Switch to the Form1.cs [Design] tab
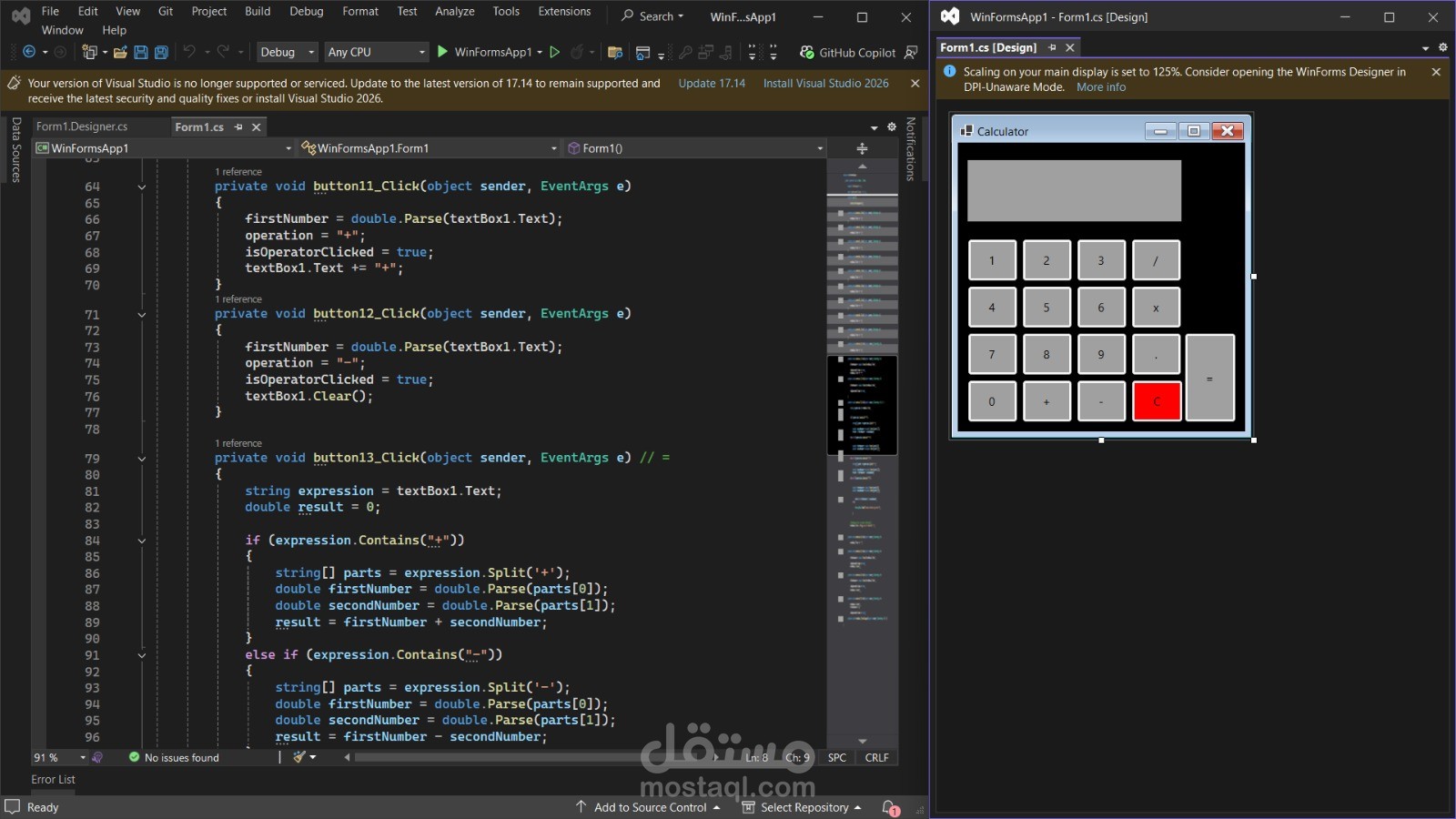 point(987,47)
